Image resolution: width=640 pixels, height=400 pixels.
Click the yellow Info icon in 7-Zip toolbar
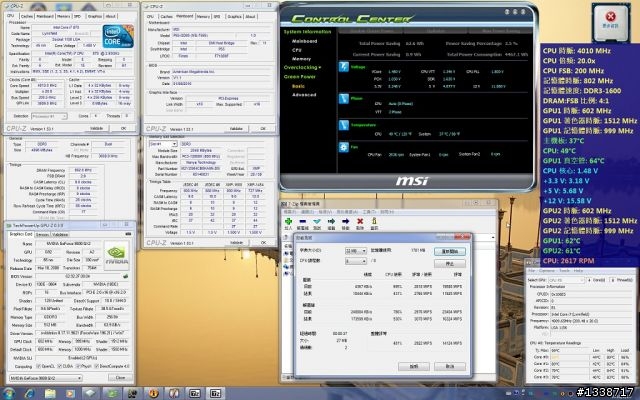[374, 221]
